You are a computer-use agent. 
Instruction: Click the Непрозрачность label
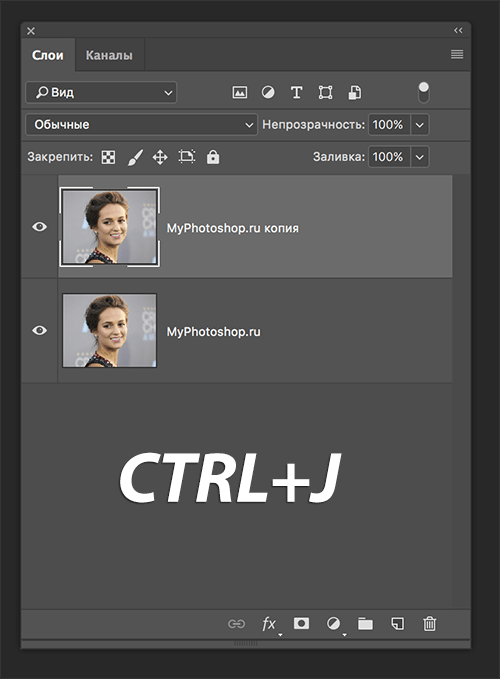tap(313, 125)
